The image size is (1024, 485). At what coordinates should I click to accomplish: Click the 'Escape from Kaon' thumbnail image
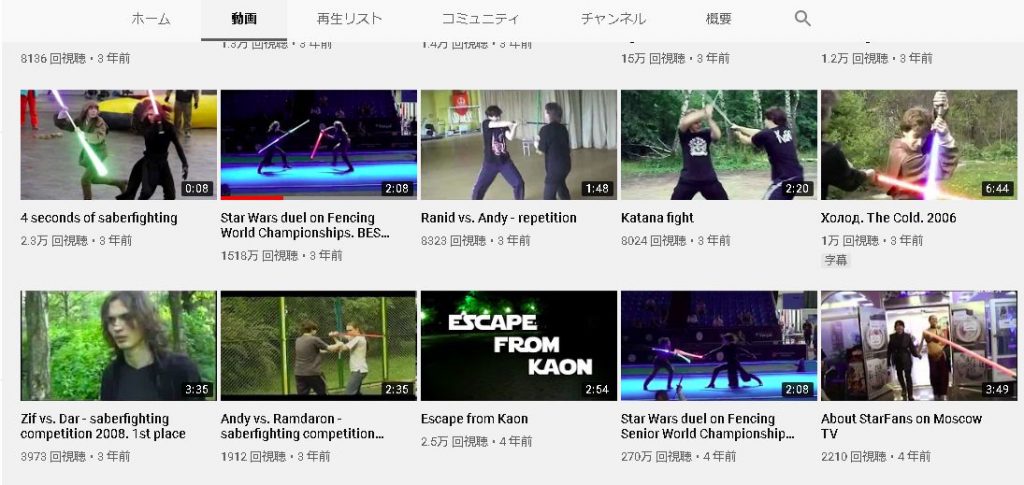(x=519, y=345)
